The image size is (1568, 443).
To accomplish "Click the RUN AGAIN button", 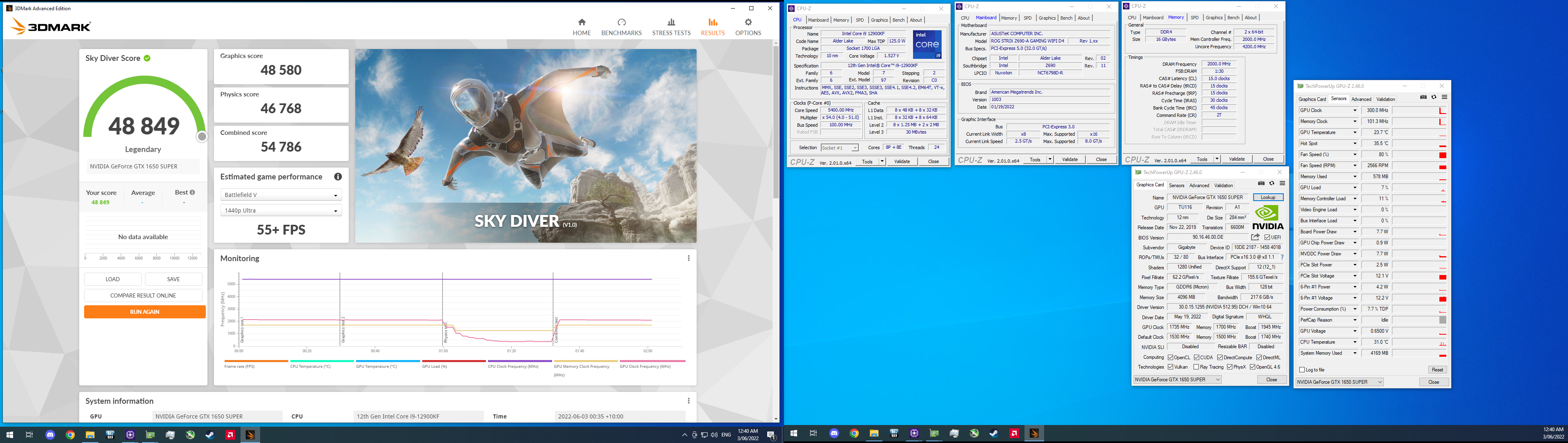I will click(x=144, y=312).
